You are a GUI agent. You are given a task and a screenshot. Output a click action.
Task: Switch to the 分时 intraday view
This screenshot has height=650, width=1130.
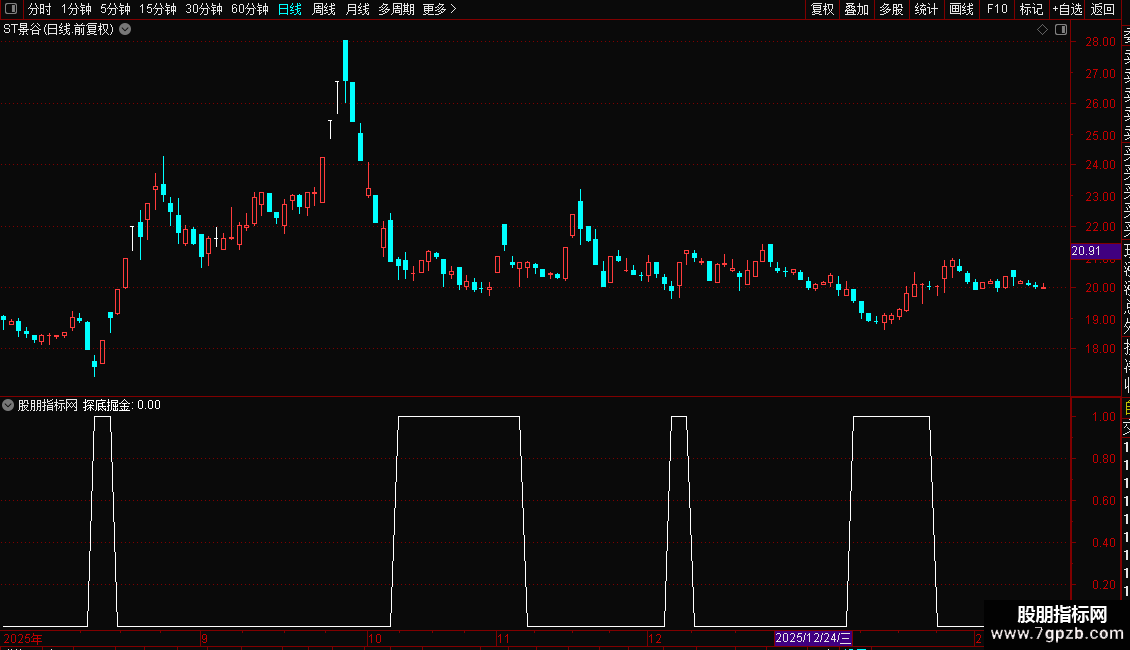click(40, 9)
